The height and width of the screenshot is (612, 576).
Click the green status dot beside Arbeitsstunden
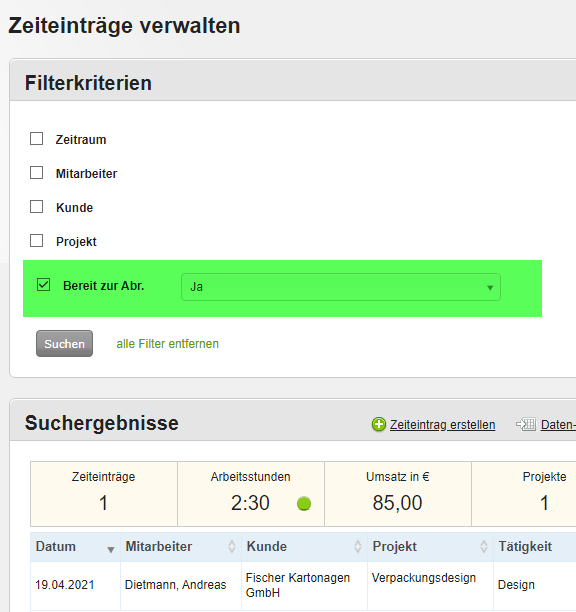click(x=304, y=503)
